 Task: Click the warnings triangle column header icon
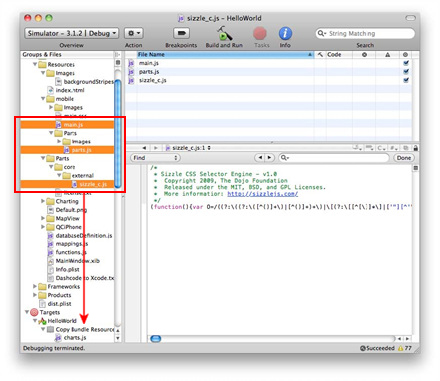(x=387, y=54)
